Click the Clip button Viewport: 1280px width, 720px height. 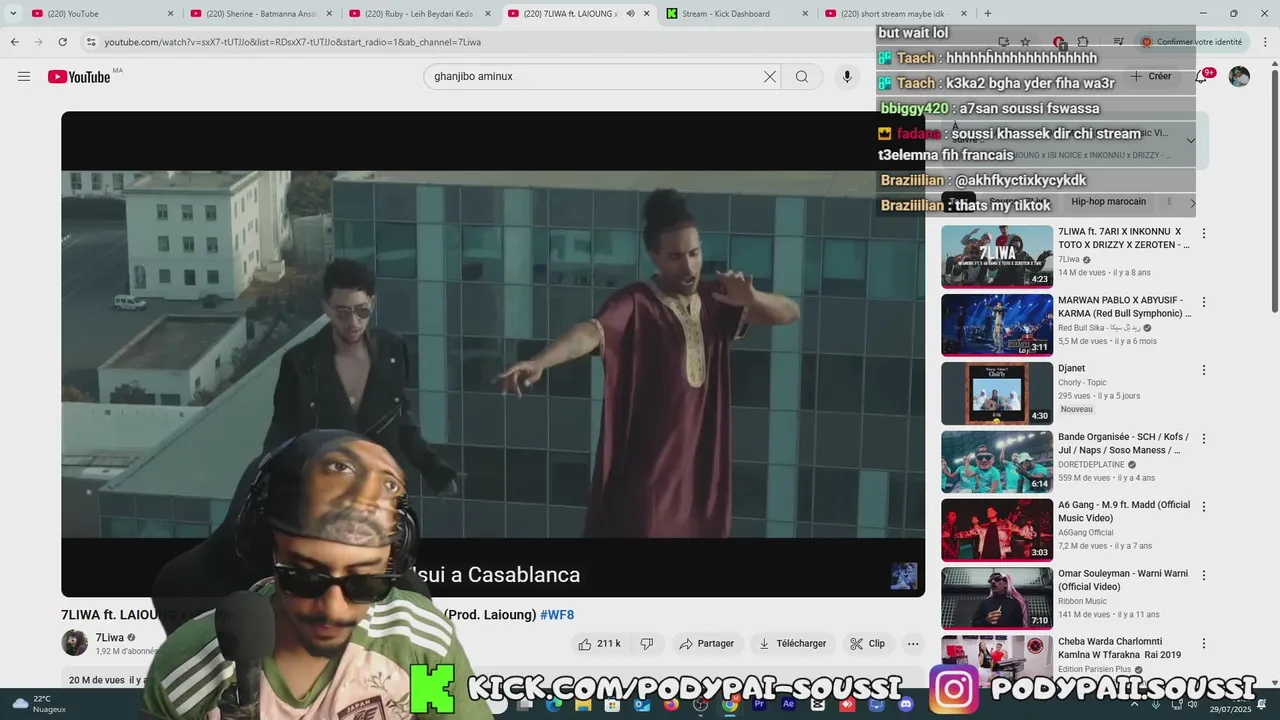[868, 644]
